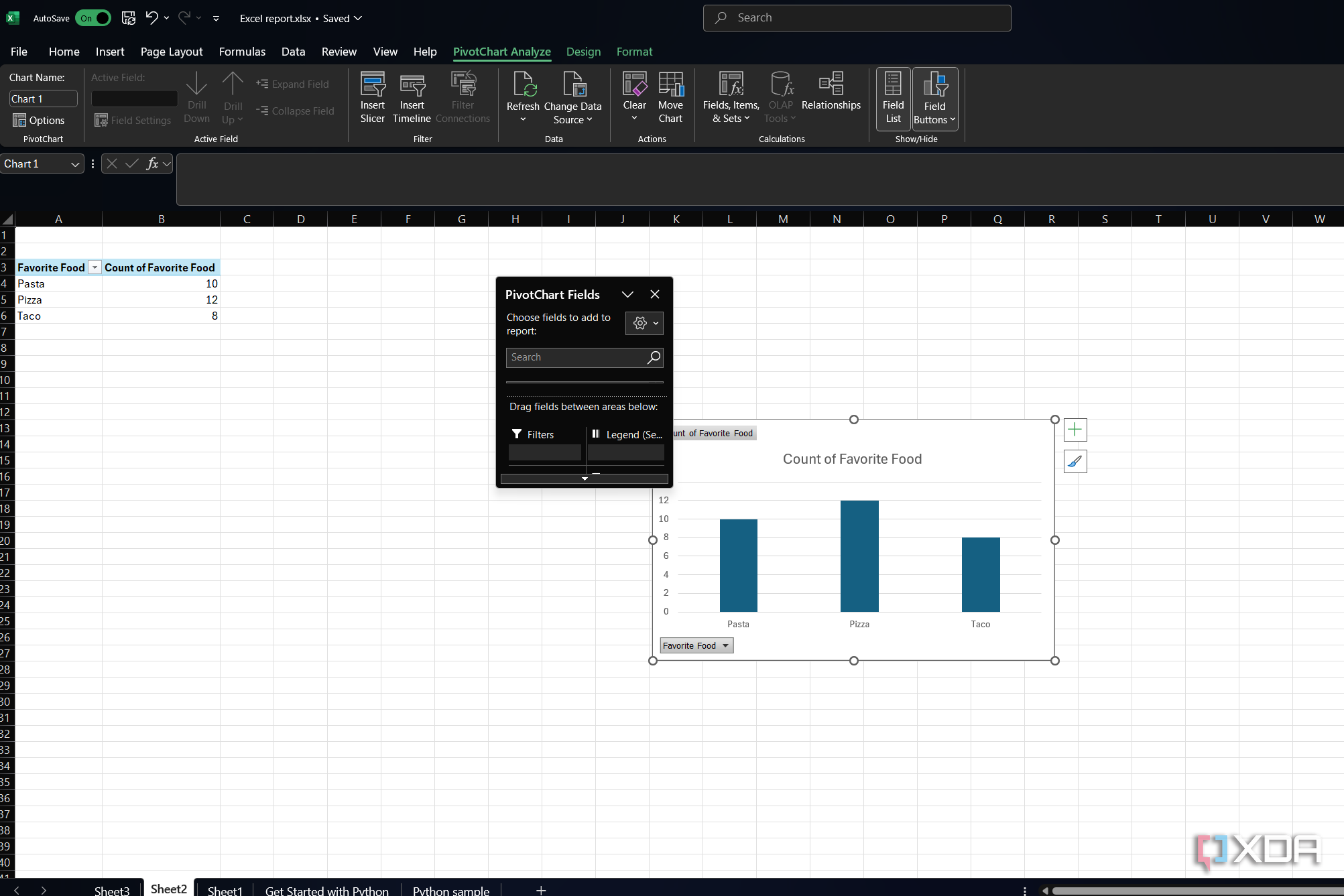Screen dimensions: 1344x896
Task: Click the Move Chart icon
Action: [670, 98]
